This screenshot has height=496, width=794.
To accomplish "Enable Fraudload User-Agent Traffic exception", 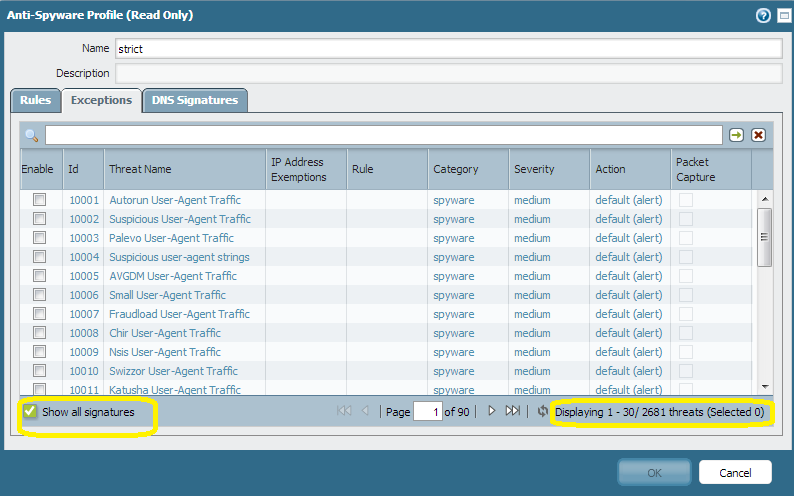I will click(39, 313).
